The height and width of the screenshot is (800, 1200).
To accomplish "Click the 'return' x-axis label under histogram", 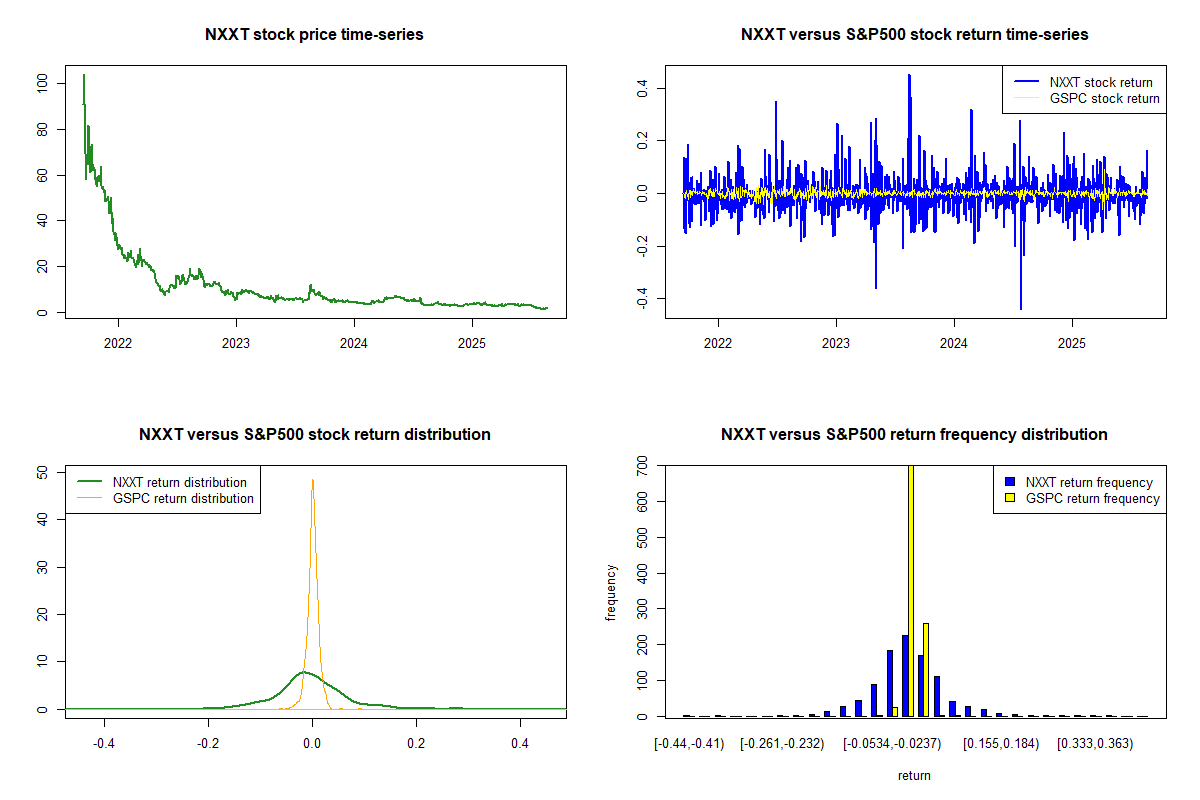I will click(x=914, y=775).
